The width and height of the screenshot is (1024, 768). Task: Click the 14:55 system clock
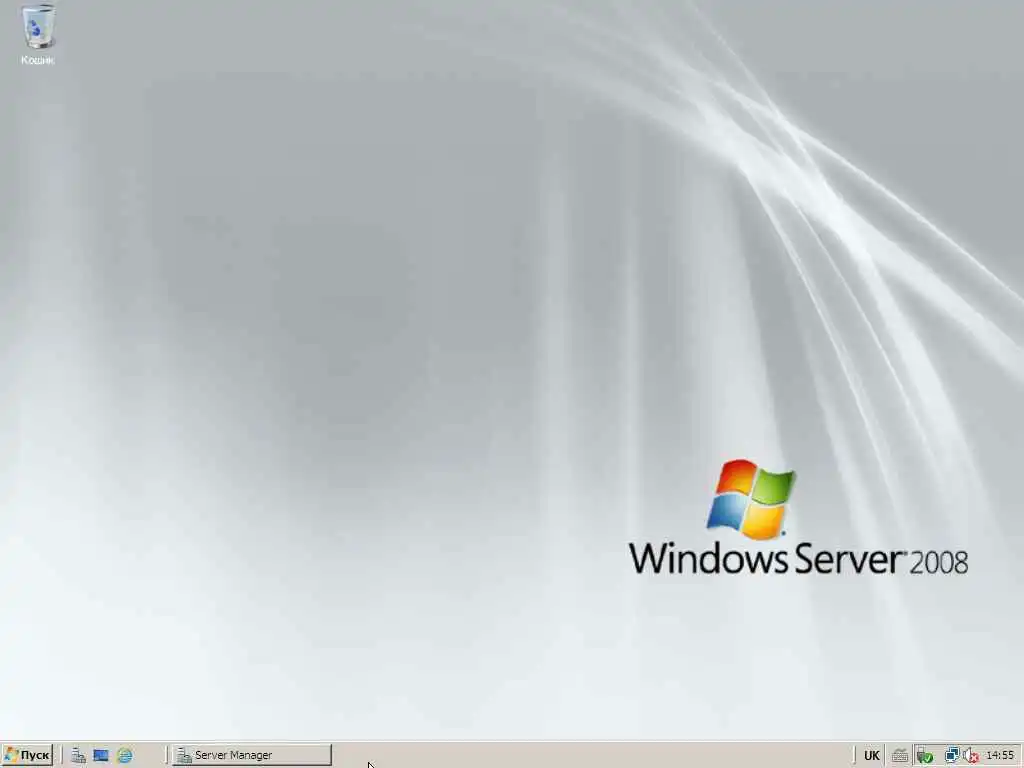pyautogui.click(x=1000, y=755)
